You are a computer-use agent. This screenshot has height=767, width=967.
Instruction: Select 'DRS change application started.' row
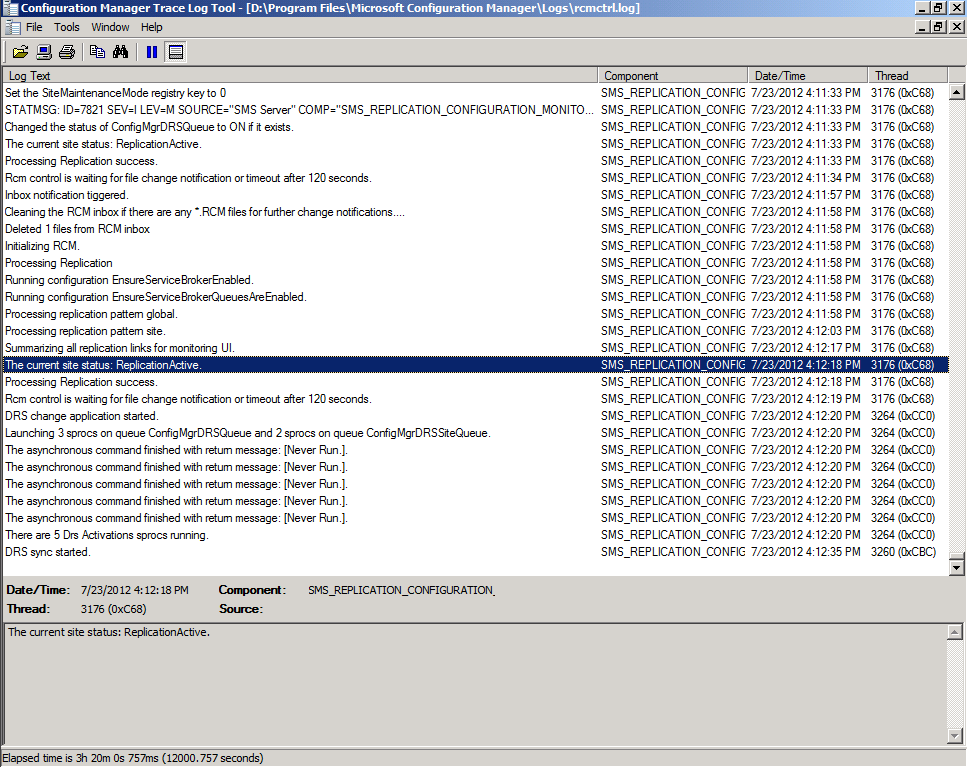476,416
